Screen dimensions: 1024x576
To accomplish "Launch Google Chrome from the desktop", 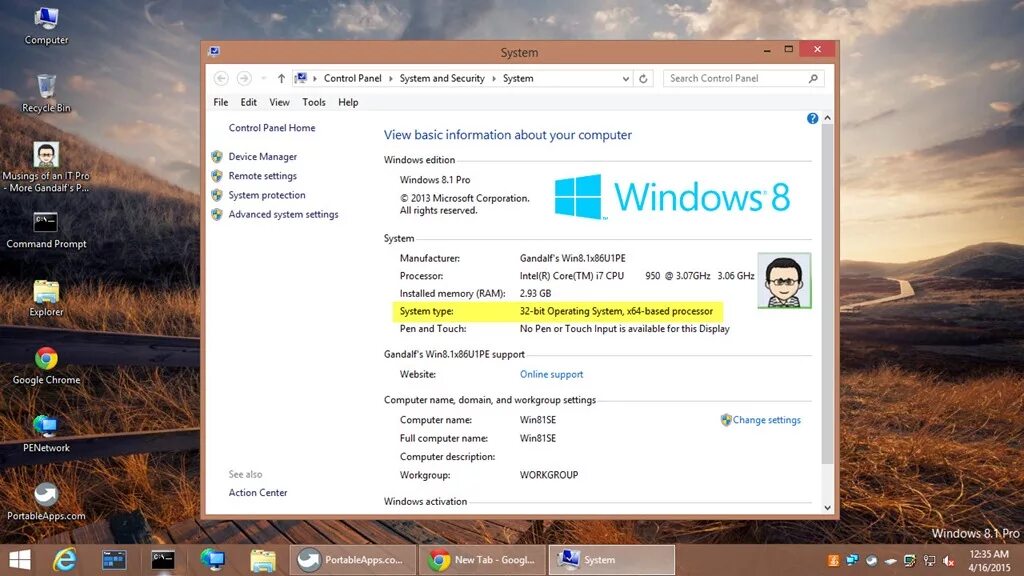I will coord(46,366).
